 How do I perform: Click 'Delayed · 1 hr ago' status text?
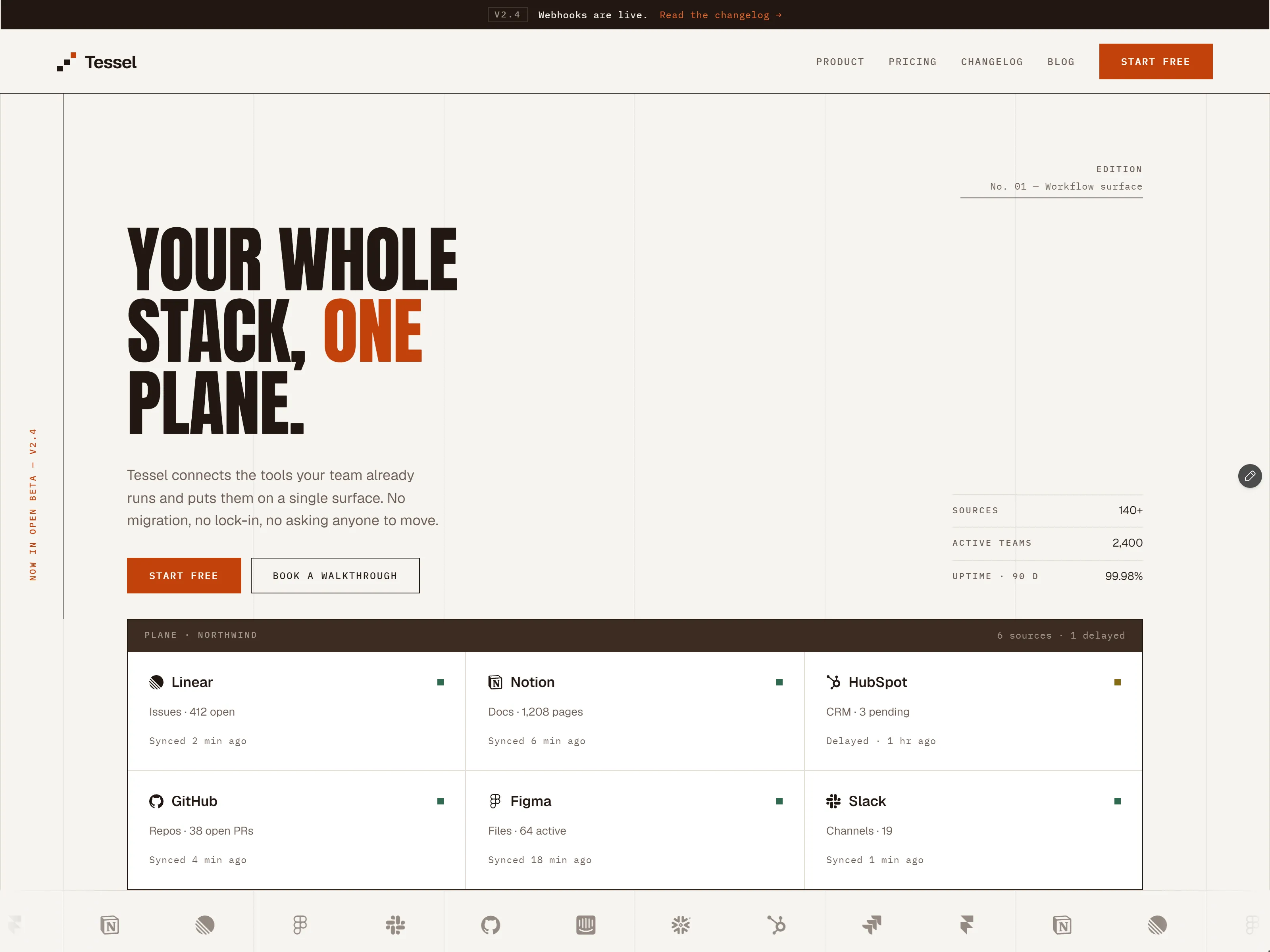[x=881, y=741]
